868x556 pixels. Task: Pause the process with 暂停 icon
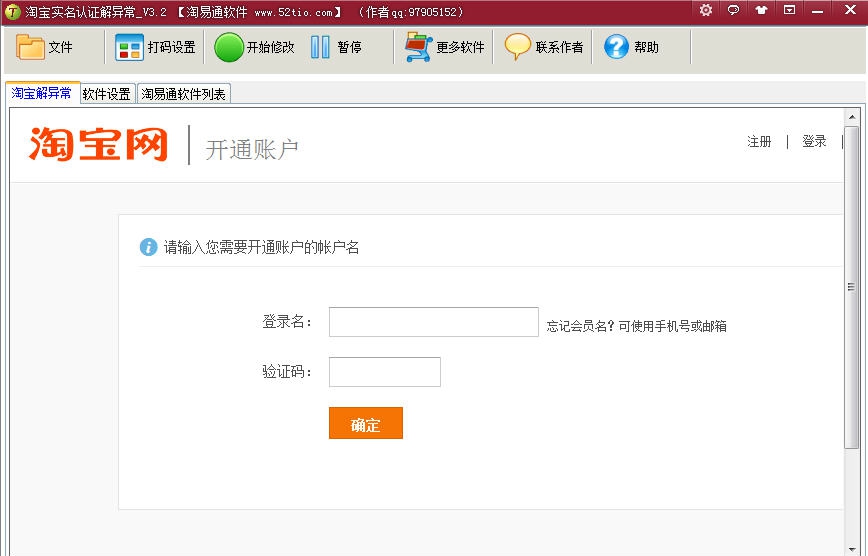tap(320, 47)
